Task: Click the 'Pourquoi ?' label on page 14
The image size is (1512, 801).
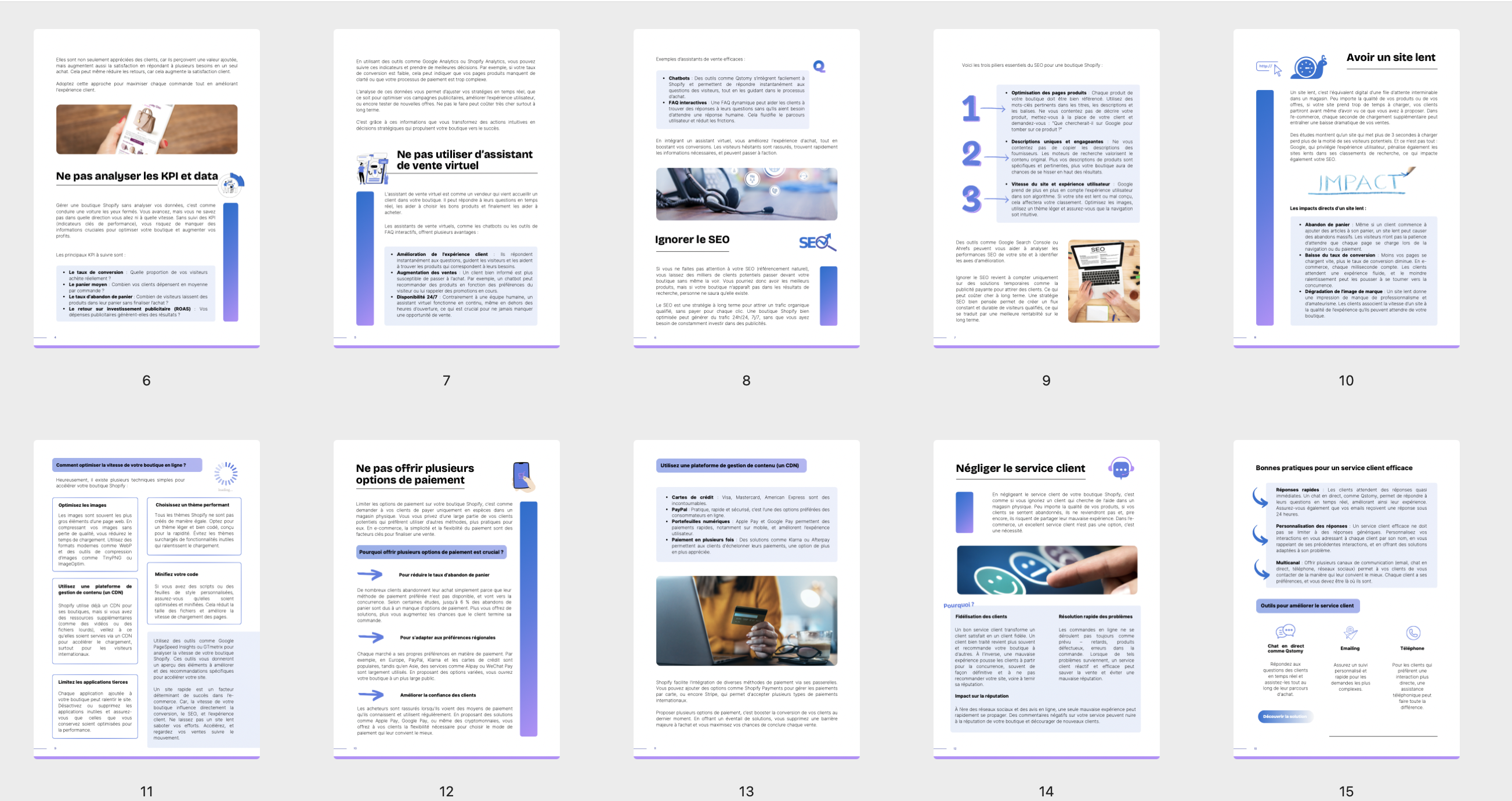Action: 958,605
